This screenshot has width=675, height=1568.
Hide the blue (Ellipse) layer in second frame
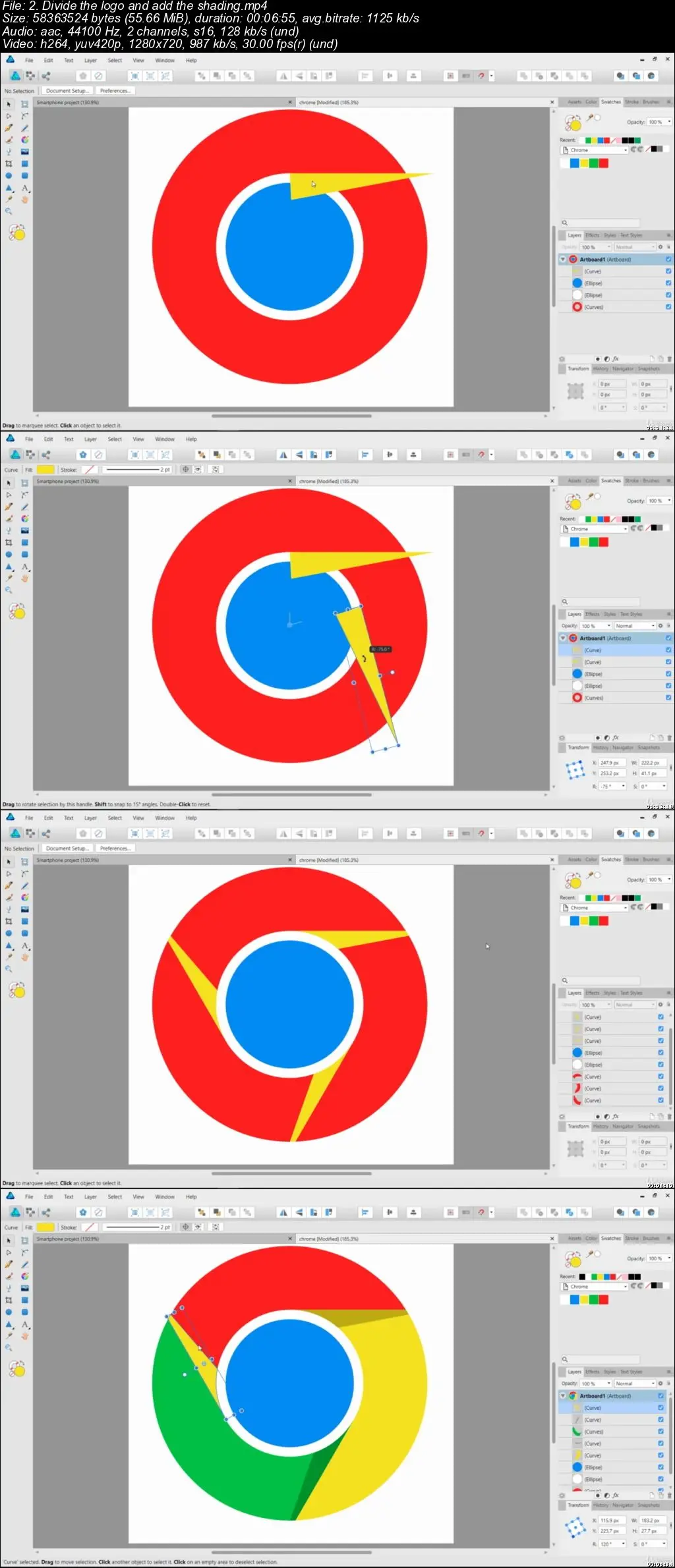(x=668, y=674)
